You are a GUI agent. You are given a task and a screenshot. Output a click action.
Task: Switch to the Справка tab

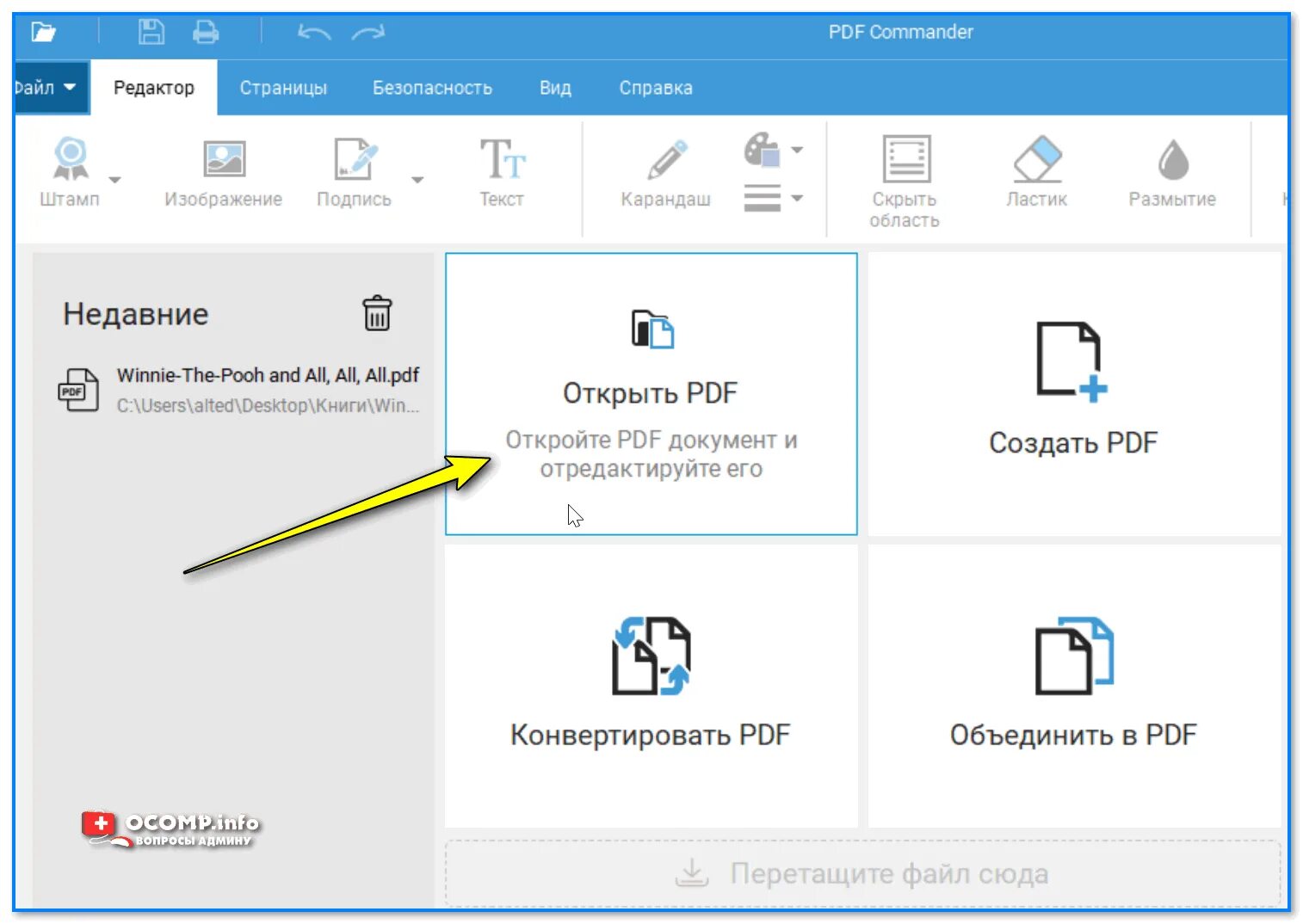(x=656, y=88)
